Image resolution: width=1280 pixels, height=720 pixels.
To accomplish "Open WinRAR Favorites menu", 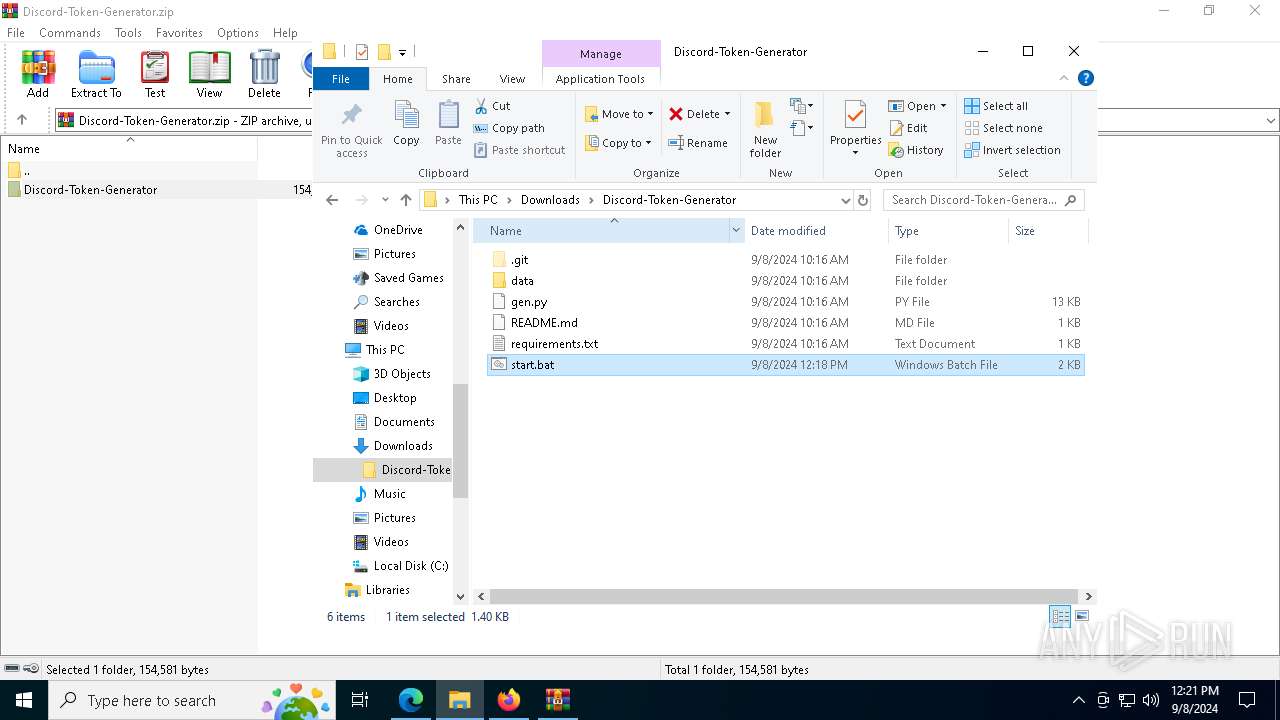I will click(x=180, y=32).
